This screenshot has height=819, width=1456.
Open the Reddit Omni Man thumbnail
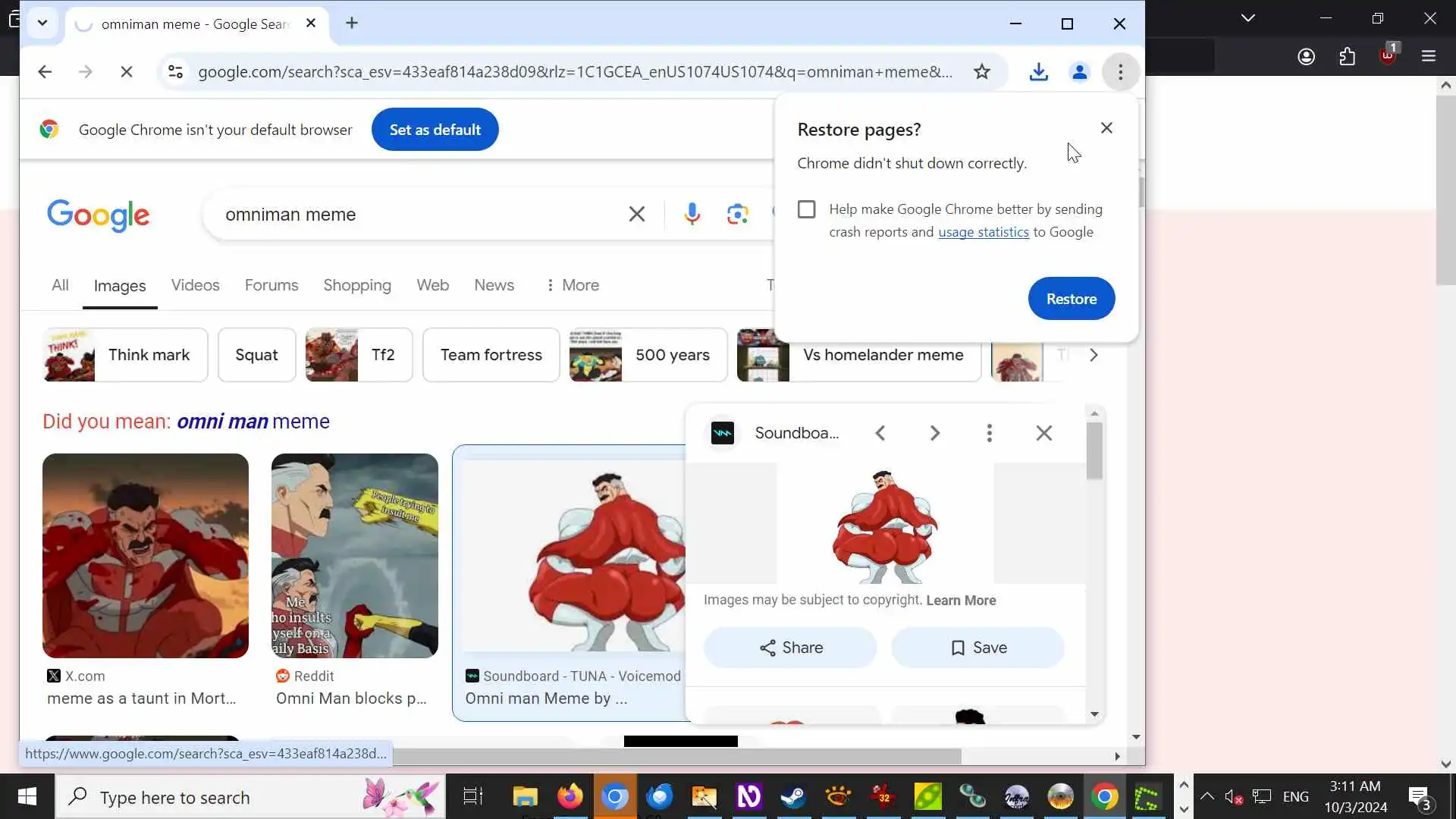[x=354, y=555]
